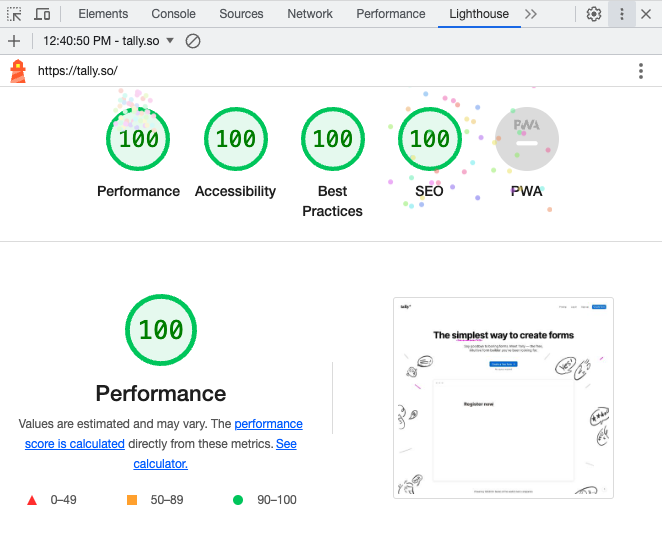Clear all reports icon
The width and height of the screenshot is (662, 536).
coord(193,41)
